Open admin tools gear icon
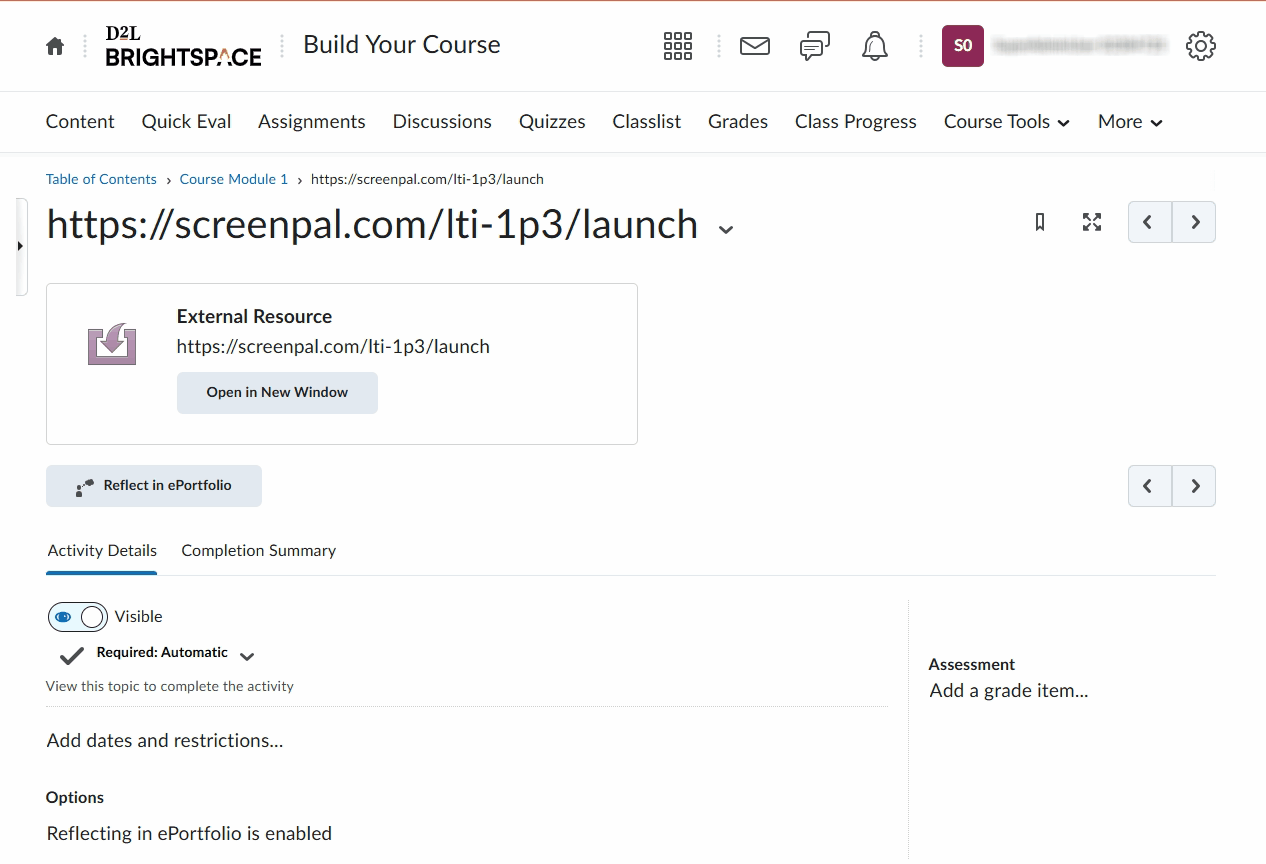The image size is (1266, 864). point(1200,46)
